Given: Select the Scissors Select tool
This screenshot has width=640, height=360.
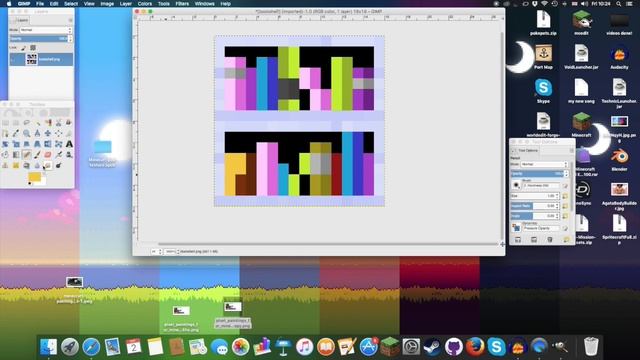Looking at the screenshot, I should [x=58, y=122].
